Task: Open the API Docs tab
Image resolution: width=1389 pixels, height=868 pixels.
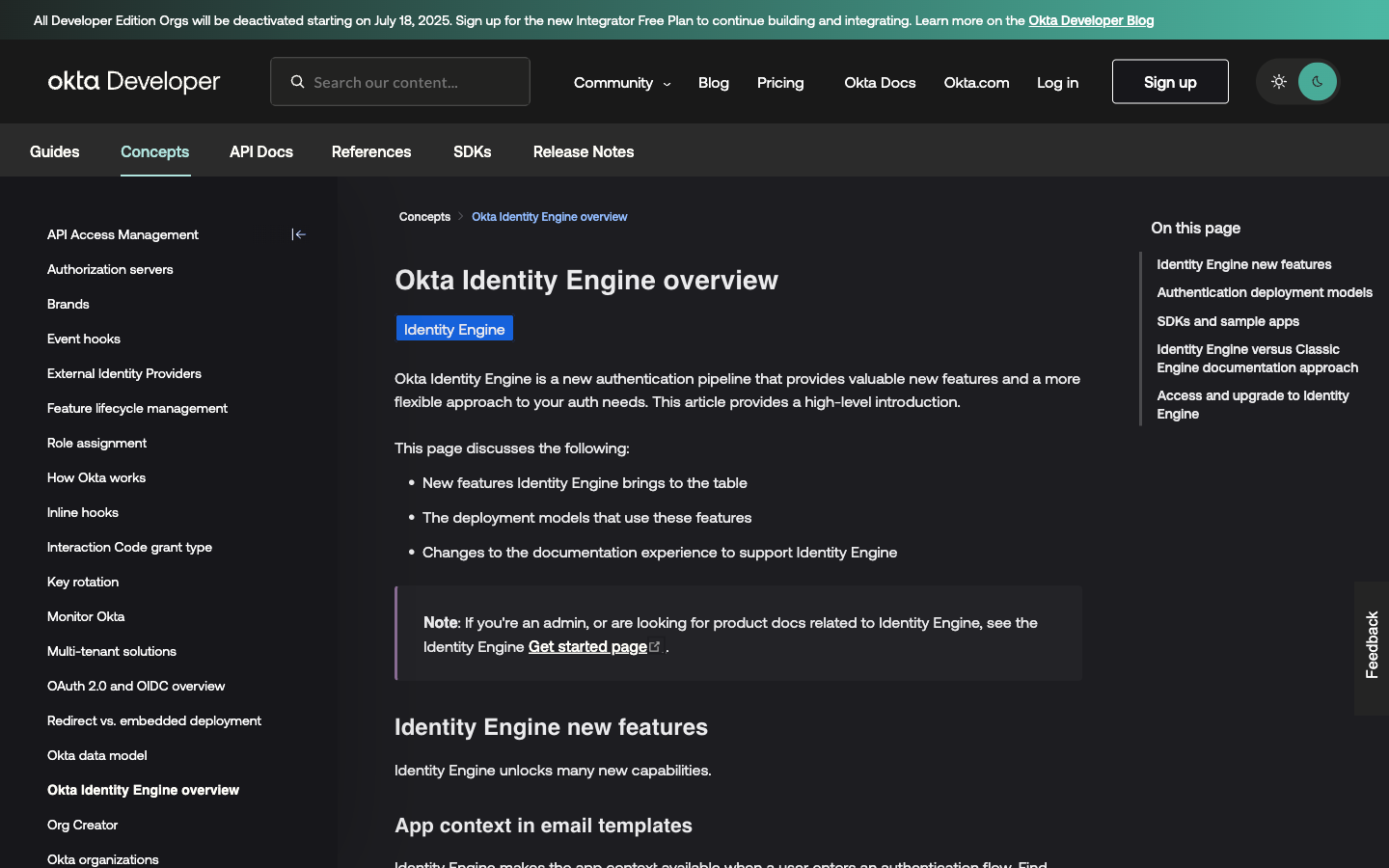Action: [261, 151]
